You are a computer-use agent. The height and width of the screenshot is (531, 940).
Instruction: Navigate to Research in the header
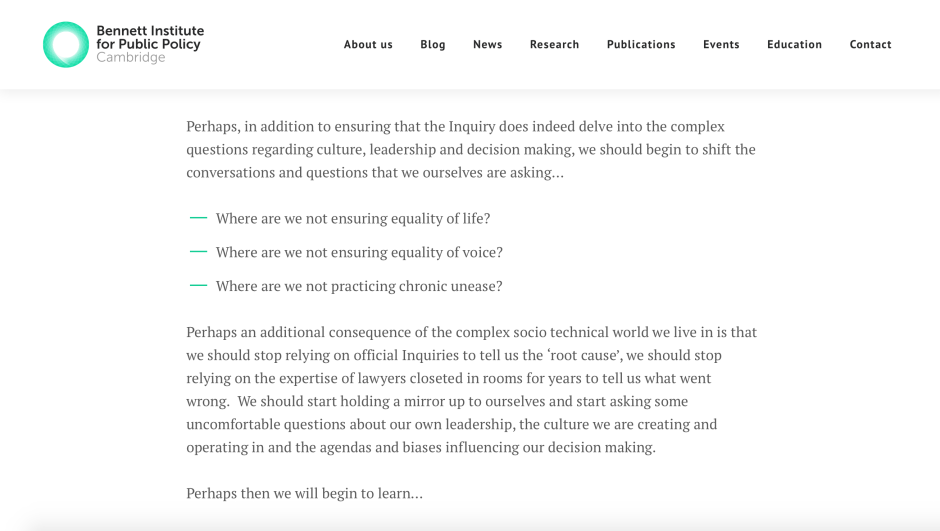(x=554, y=44)
